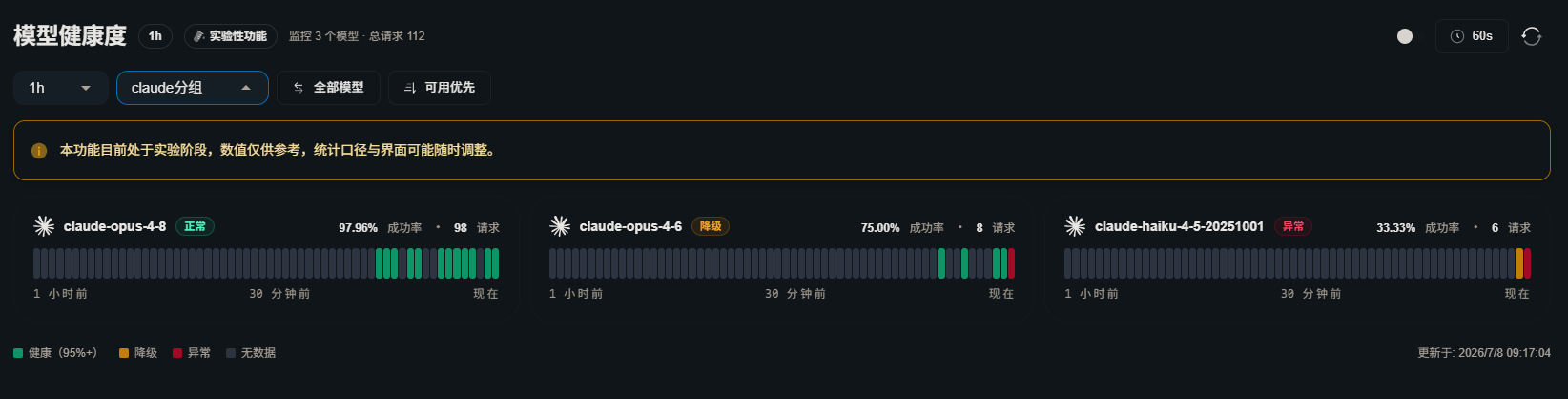Click the arrow on 1h selector
1568x399 pixels.
point(86,88)
